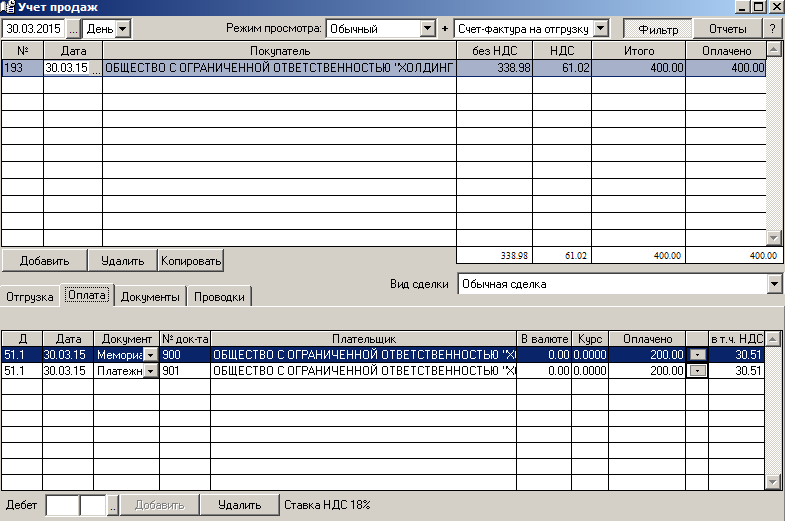Open the Отчеты button
This screenshot has width=785, height=521.
[727, 29]
